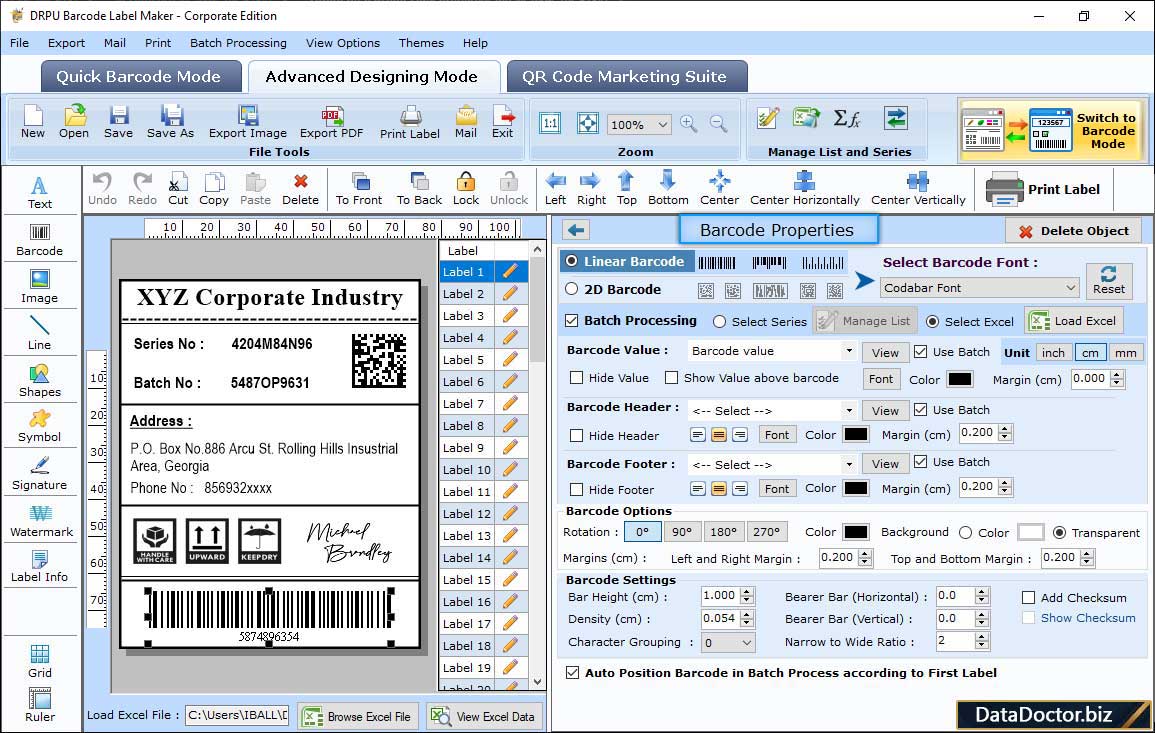
Task: Switch to QR Code Marketing Suite tab
Action: (x=626, y=77)
